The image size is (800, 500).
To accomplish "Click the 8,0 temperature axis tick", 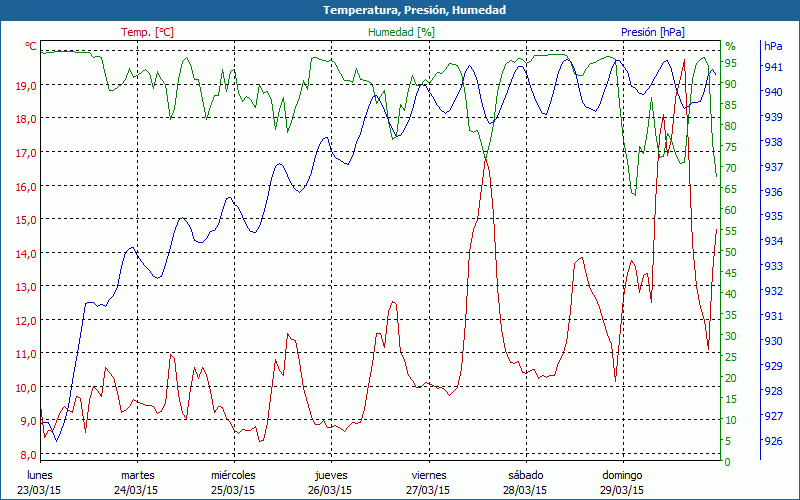I will click(30, 455).
